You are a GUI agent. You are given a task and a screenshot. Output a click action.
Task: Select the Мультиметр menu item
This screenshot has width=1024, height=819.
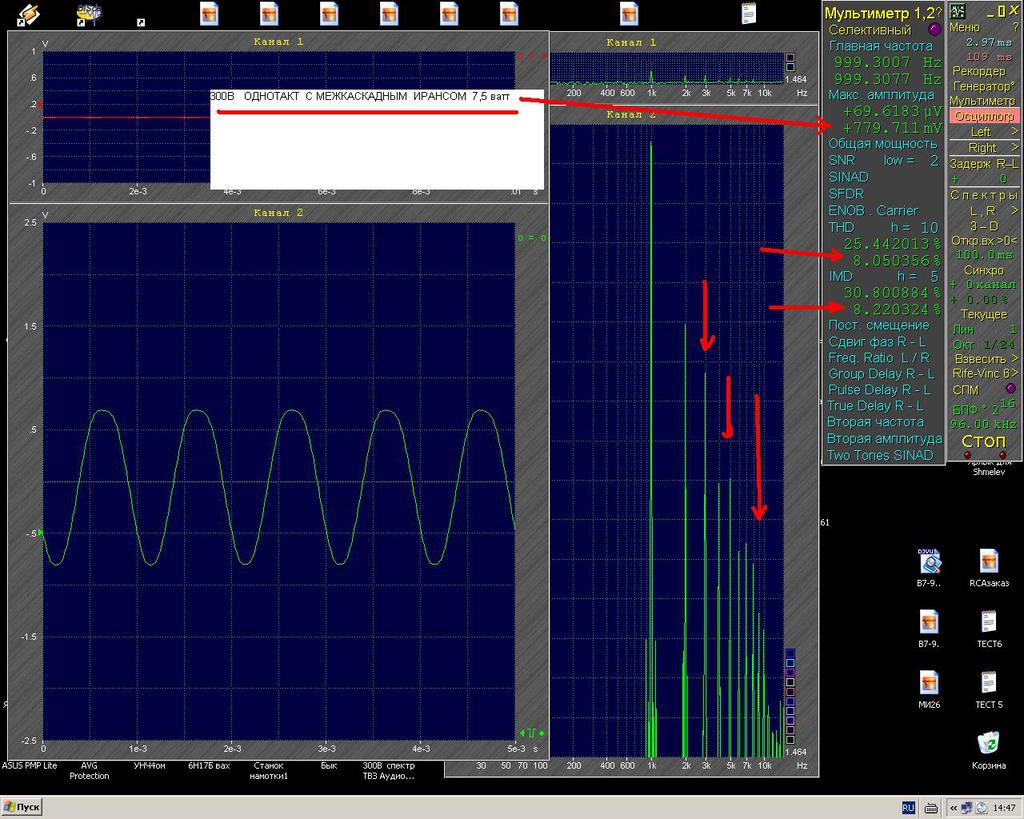982,101
